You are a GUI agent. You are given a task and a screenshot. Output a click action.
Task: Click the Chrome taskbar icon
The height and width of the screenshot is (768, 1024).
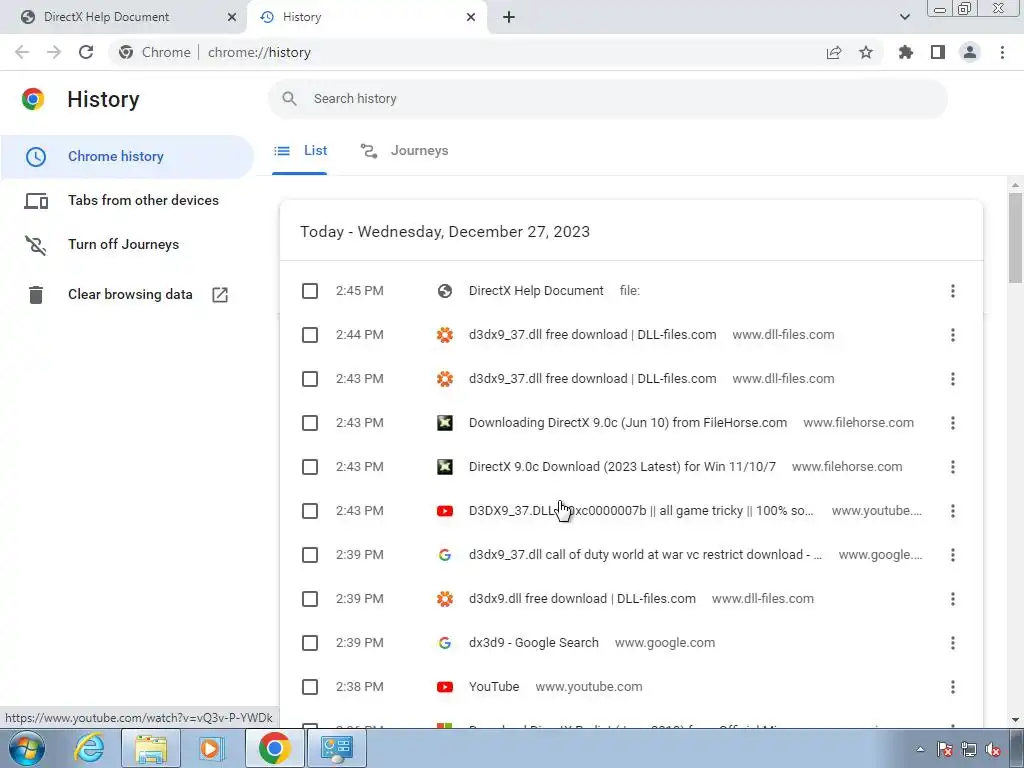click(274, 748)
